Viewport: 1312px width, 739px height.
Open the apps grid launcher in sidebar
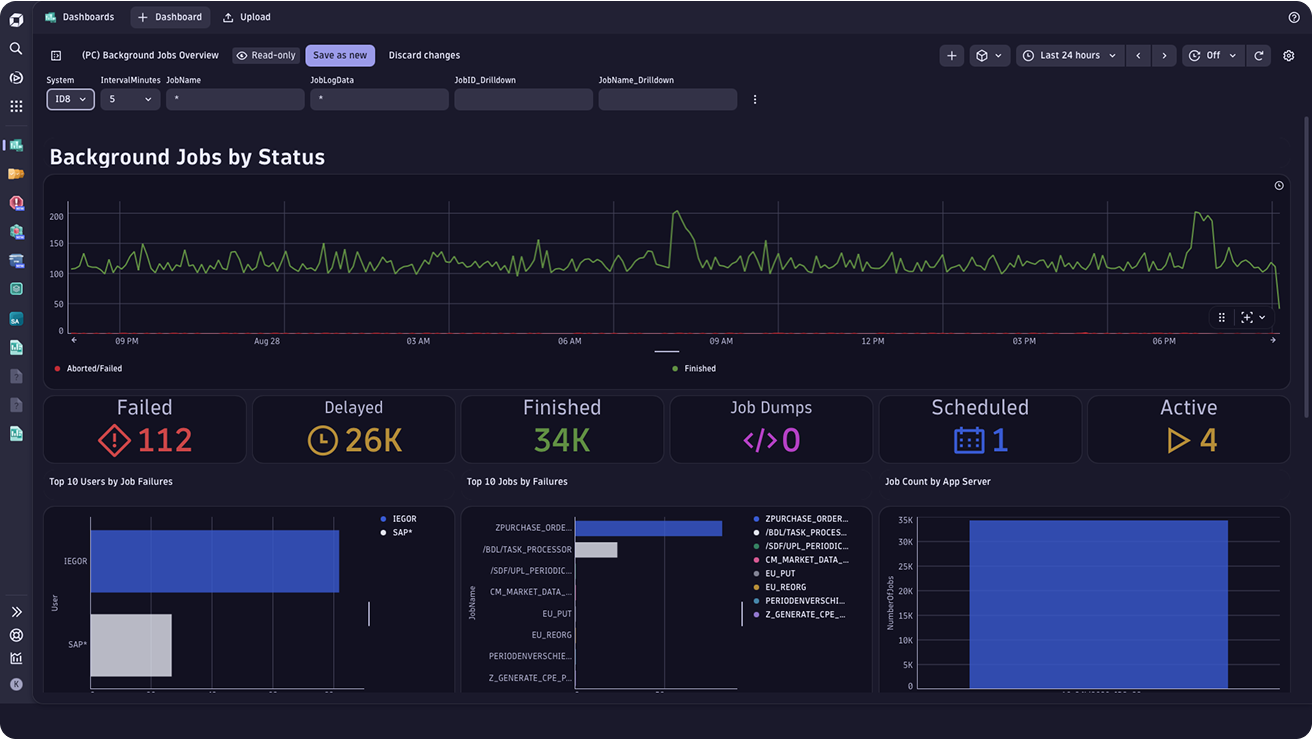click(x=16, y=106)
